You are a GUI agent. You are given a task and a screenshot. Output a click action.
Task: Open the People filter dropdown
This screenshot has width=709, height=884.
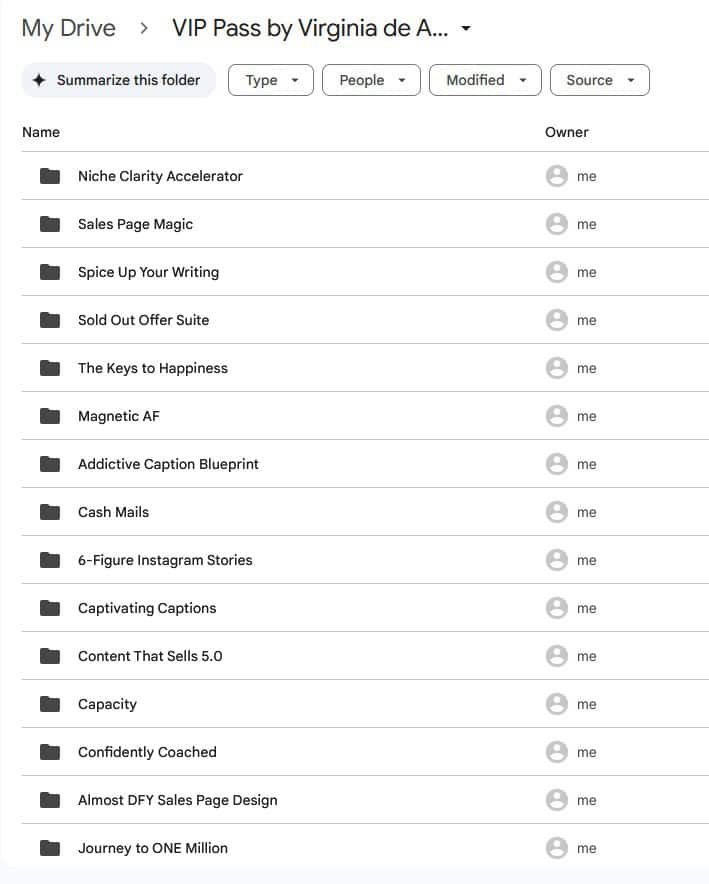point(371,80)
